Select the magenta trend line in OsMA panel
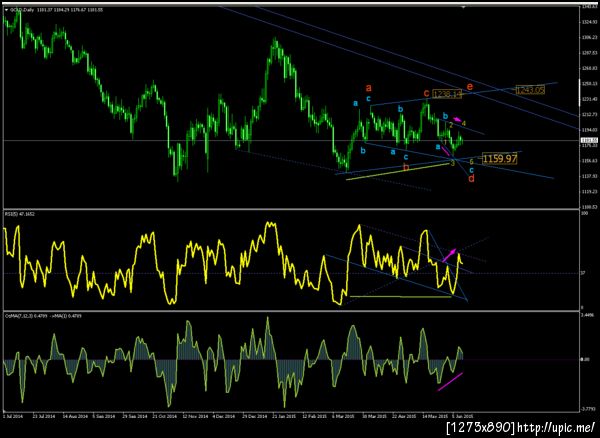Viewport: 600px width, 438px height. (450, 382)
